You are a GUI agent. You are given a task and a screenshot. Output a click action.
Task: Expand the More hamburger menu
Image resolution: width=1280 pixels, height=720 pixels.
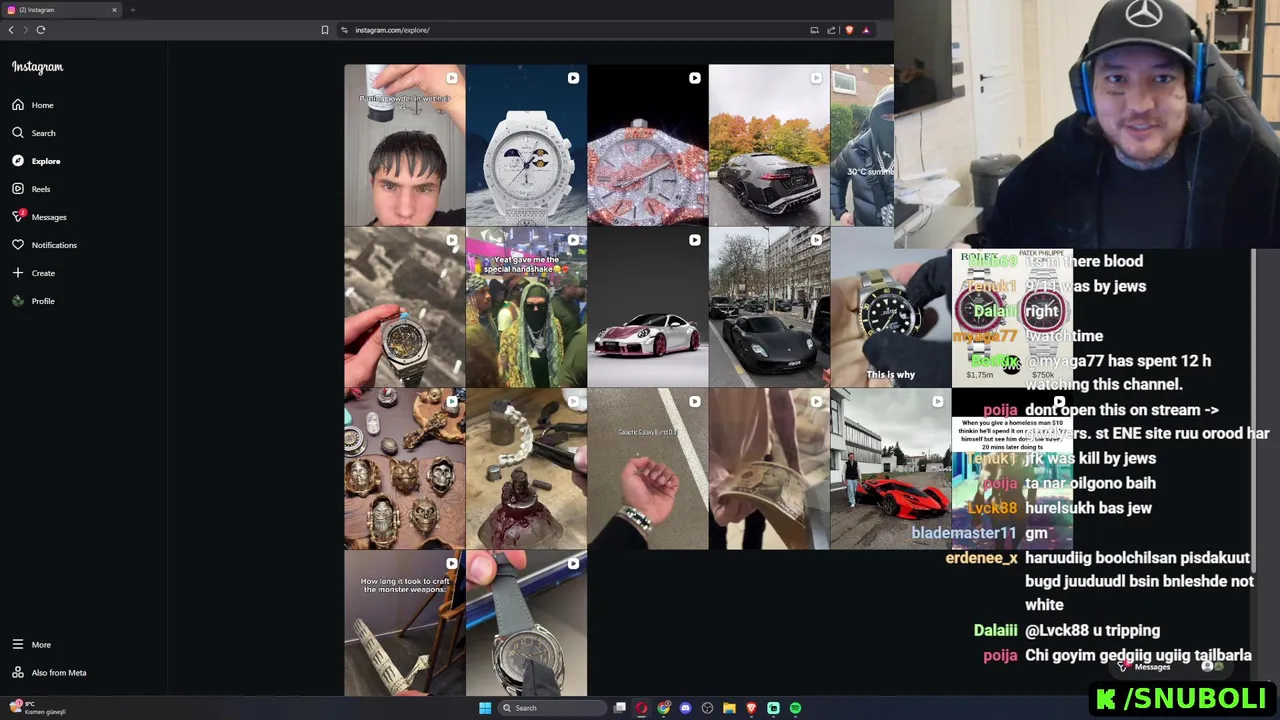[x=31, y=645]
